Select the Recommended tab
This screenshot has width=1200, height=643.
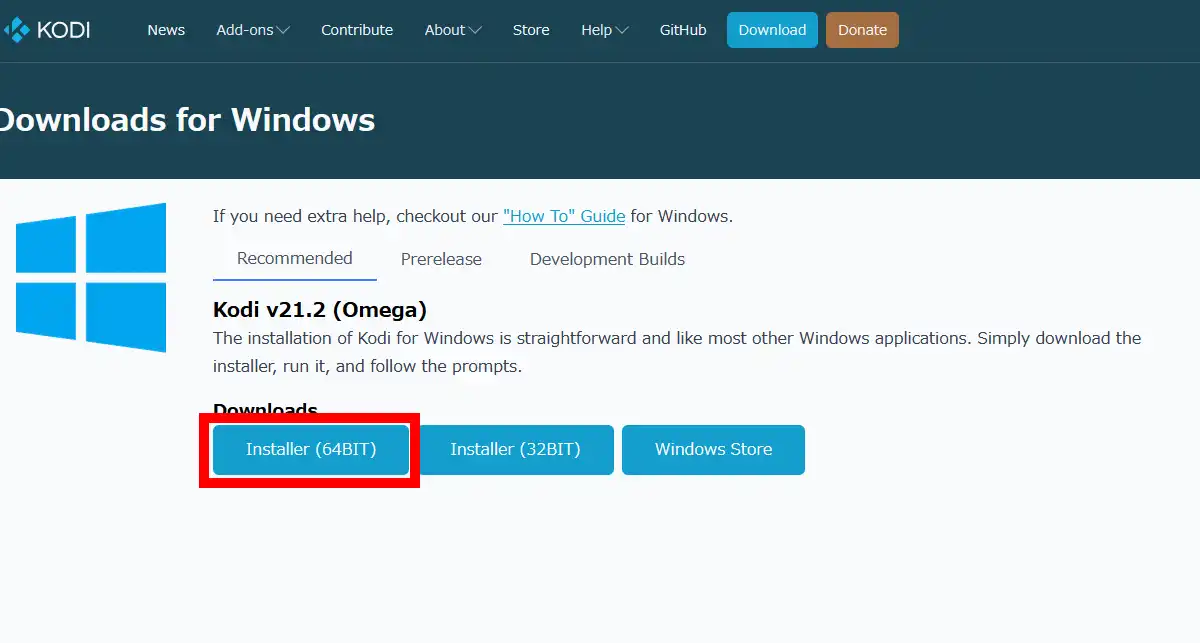pos(295,259)
